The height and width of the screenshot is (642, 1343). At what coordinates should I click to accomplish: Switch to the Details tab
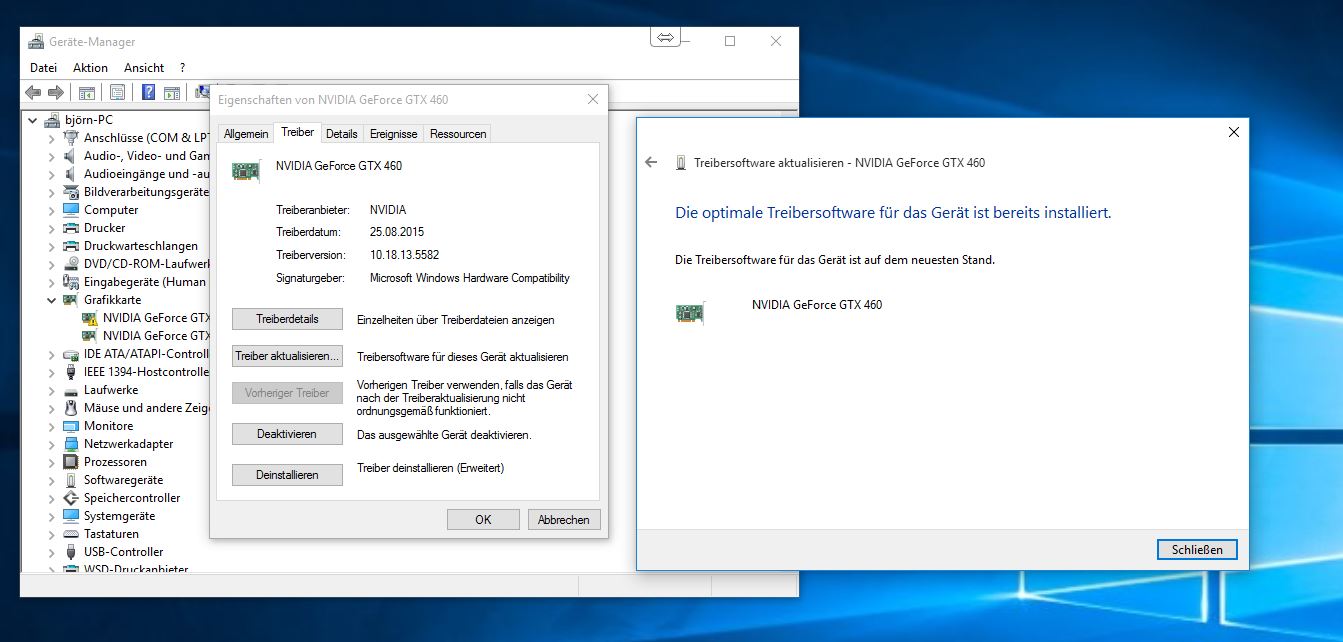click(x=341, y=134)
